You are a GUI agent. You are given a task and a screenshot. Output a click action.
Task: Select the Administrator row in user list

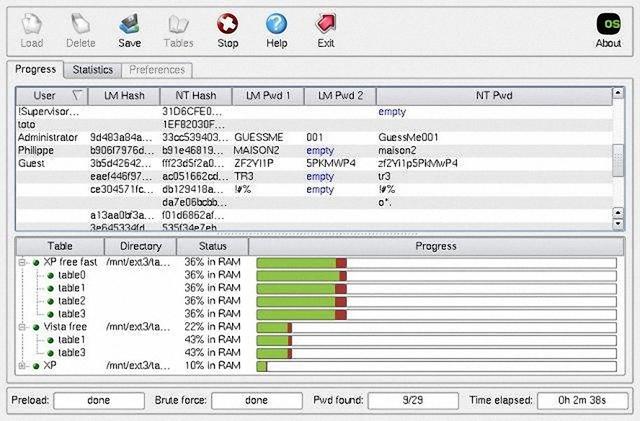[313, 138]
